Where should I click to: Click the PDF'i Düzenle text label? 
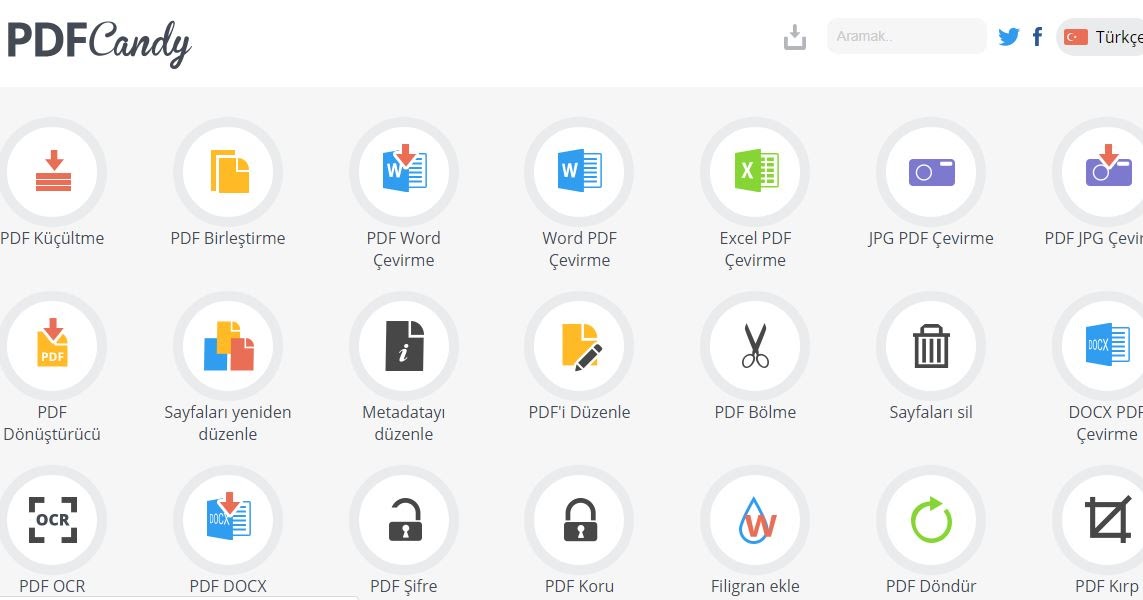580,412
